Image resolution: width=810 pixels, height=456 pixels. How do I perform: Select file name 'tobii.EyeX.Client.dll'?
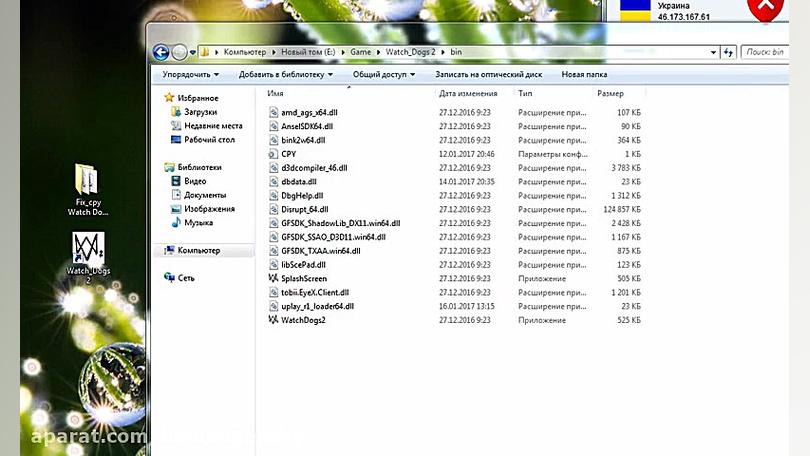point(315,292)
